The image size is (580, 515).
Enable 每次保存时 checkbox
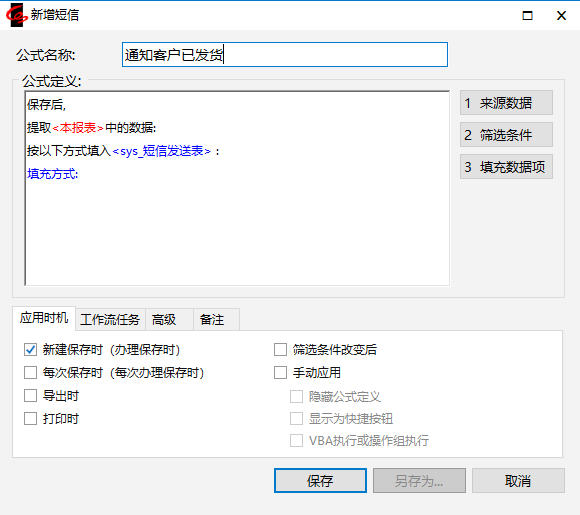(x=30, y=373)
